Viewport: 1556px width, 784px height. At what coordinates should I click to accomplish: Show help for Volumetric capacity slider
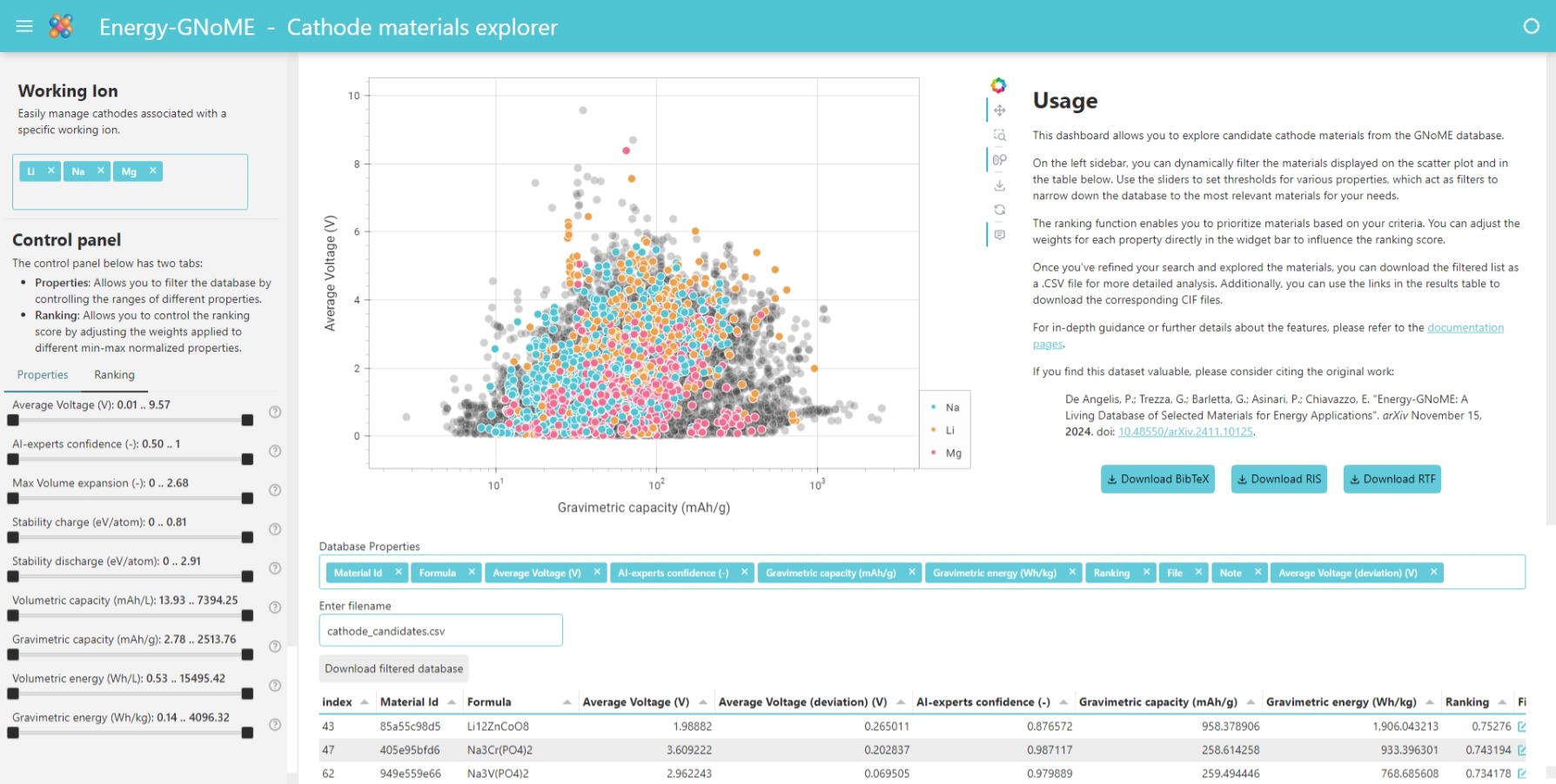(x=275, y=607)
